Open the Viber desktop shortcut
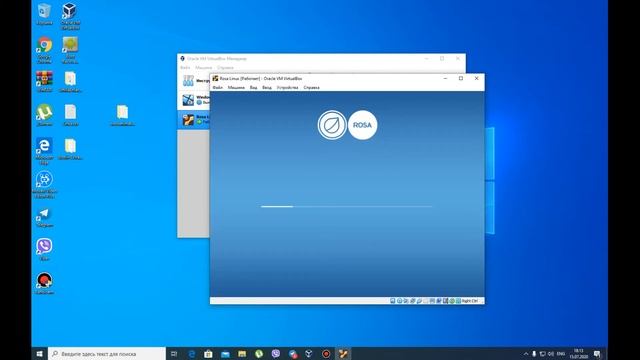This screenshot has width=640, height=360. (44, 249)
